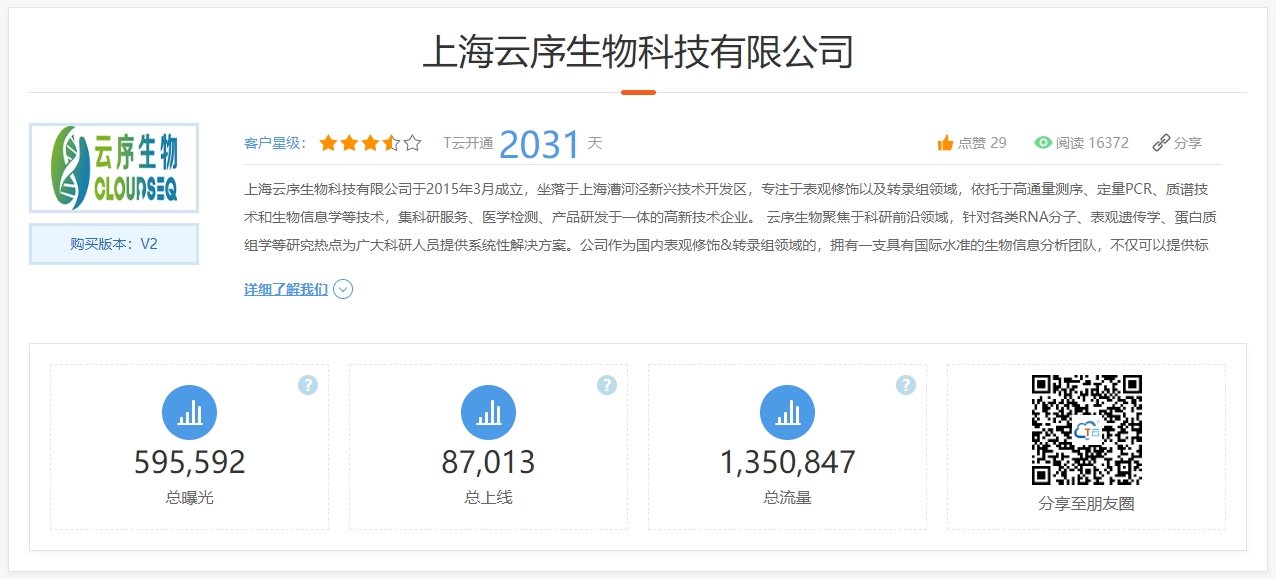This screenshot has height=579, width=1276.
Task: Click the share chain-link icon
Action: [1161, 143]
